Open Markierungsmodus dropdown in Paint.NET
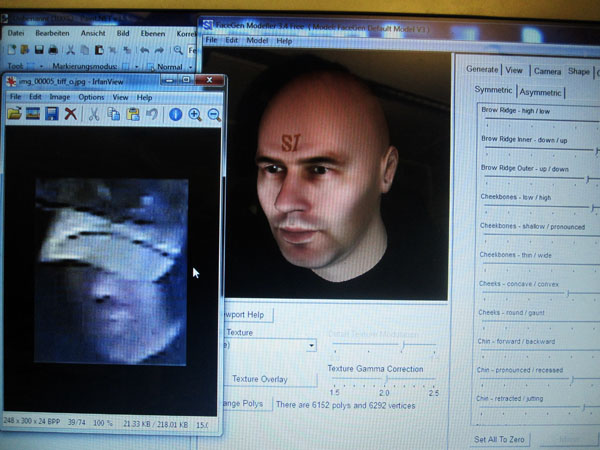600x450 pixels. point(137,67)
